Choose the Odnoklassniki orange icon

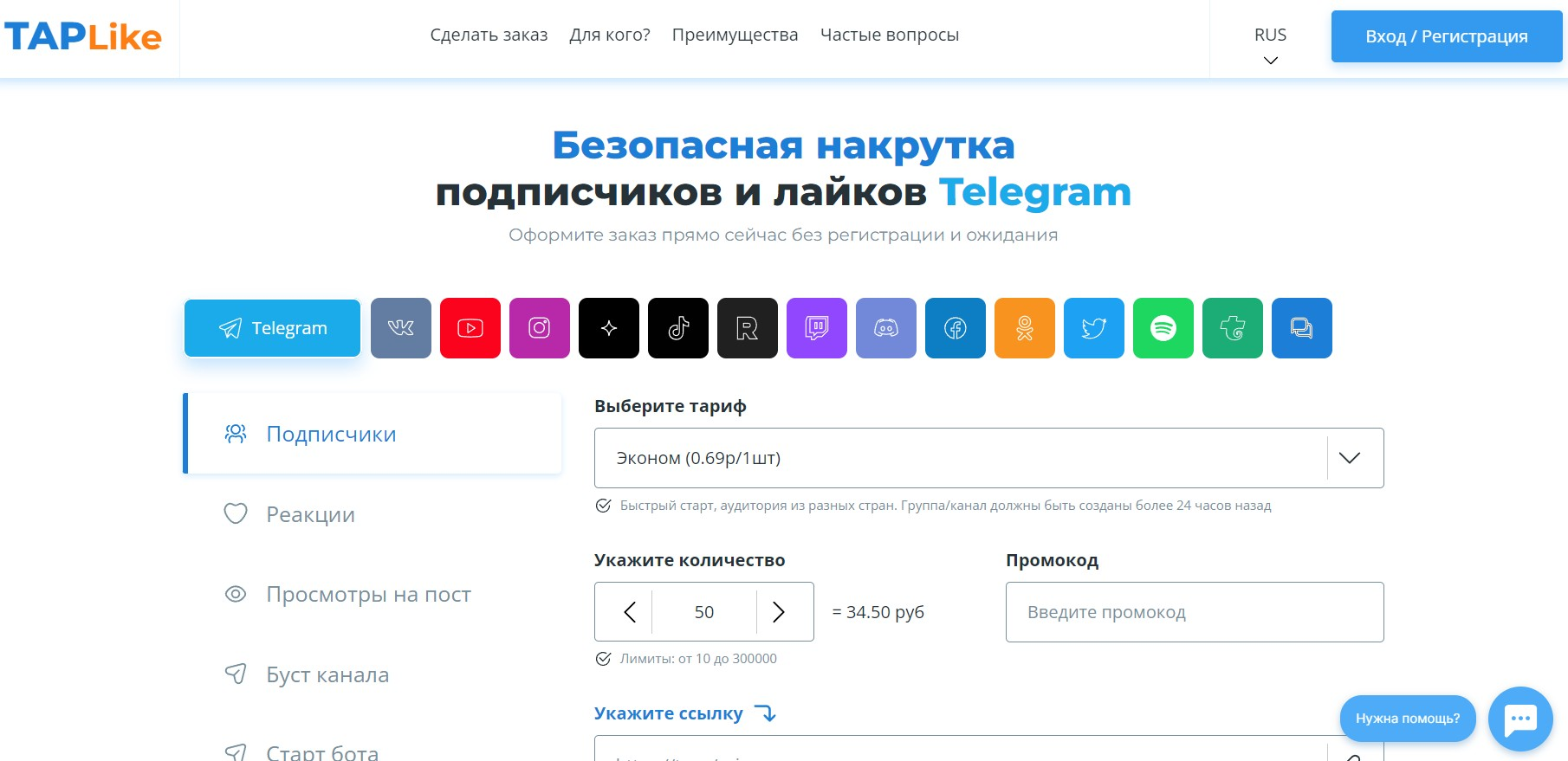coord(1025,328)
